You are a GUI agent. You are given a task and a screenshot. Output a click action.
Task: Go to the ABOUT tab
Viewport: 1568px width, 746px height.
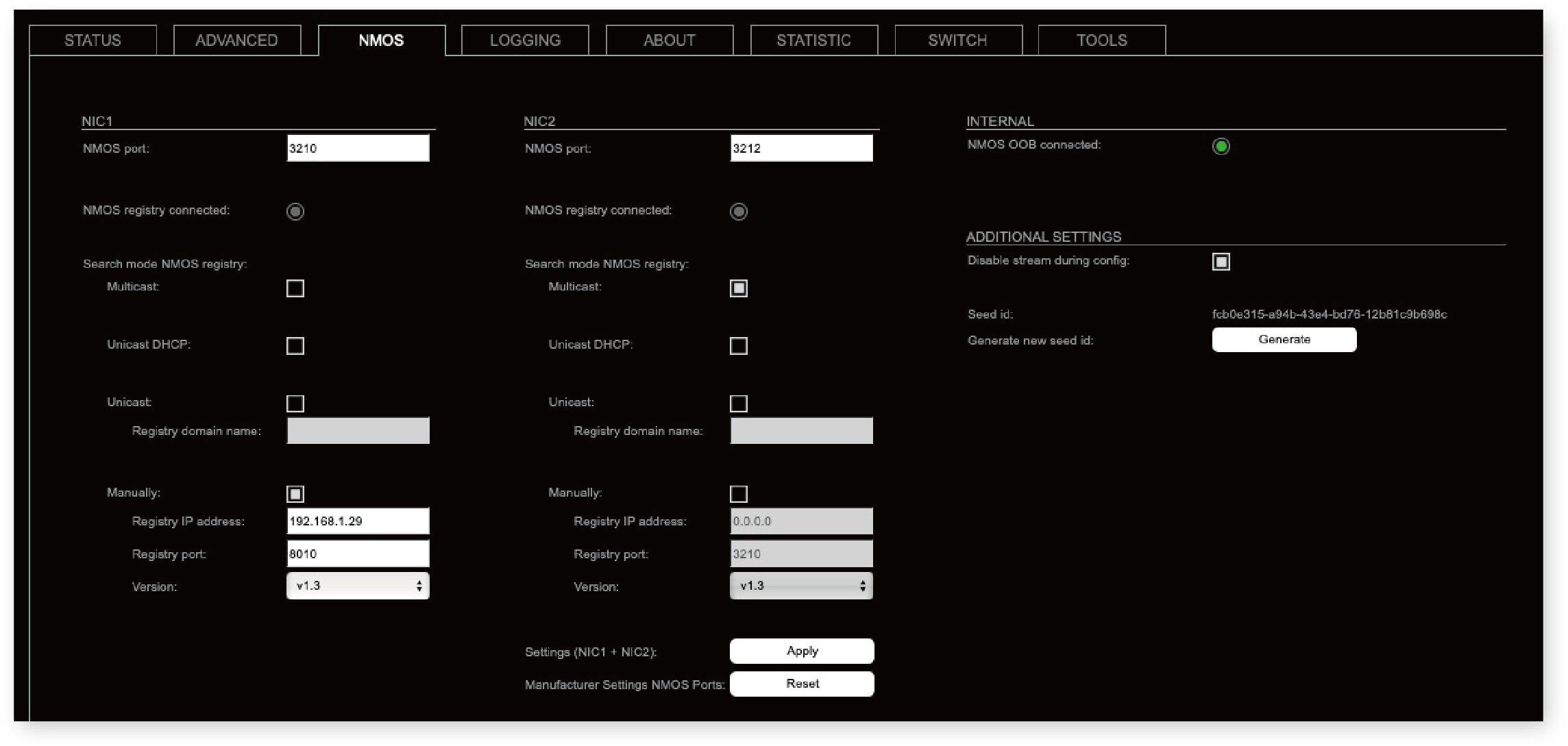click(670, 40)
